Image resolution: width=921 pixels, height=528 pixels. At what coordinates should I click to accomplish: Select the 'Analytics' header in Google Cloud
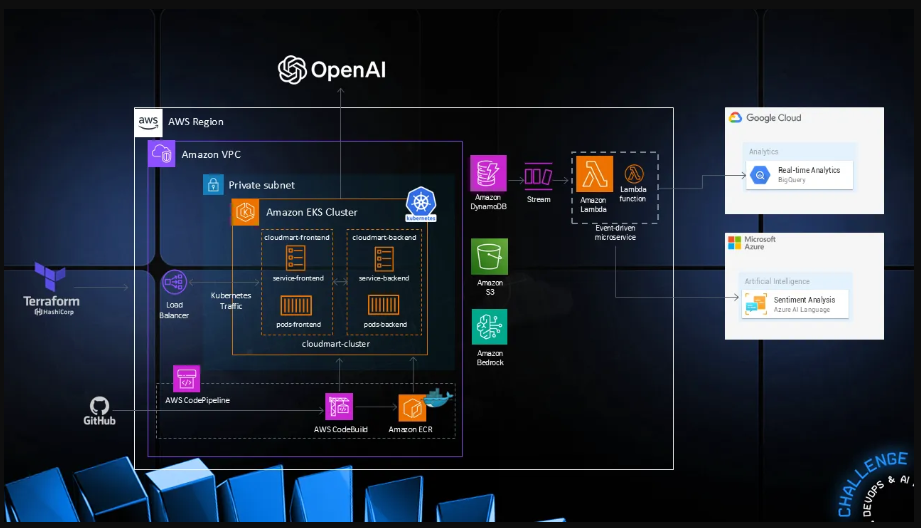(763, 152)
